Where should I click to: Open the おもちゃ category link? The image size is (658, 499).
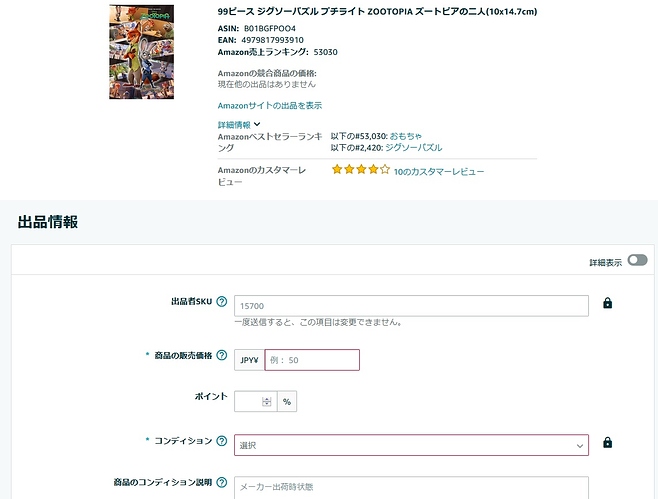[405, 136]
